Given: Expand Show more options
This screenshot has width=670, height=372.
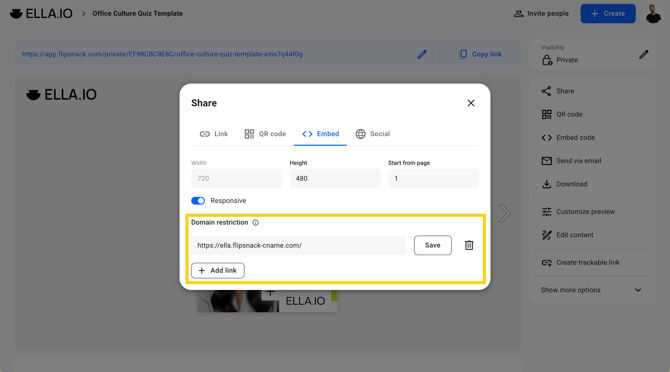Looking at the screenshot, I should [x=591, y=290].
